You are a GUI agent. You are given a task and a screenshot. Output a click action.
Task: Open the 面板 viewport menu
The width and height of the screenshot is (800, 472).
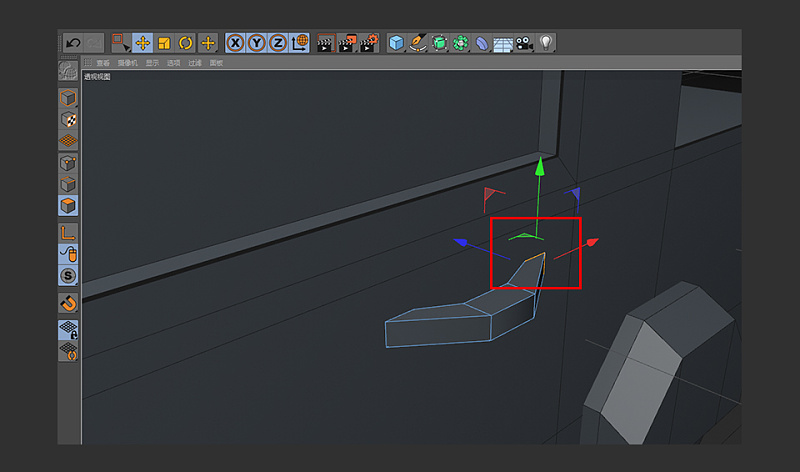[216, 63]
